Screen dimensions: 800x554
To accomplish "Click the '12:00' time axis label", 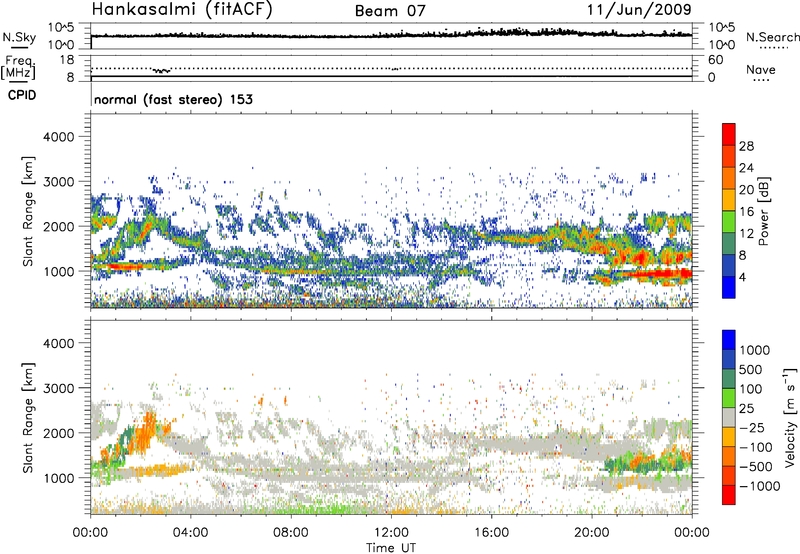I will tap(391, 533).
